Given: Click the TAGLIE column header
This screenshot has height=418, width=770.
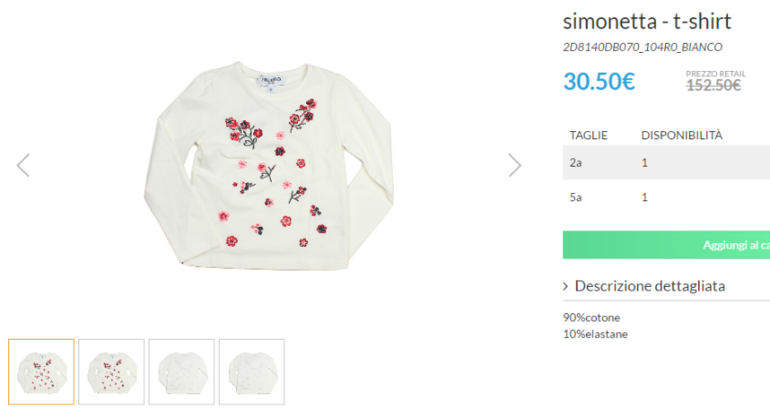Looking at the screenshot, I should click(588, 135).
